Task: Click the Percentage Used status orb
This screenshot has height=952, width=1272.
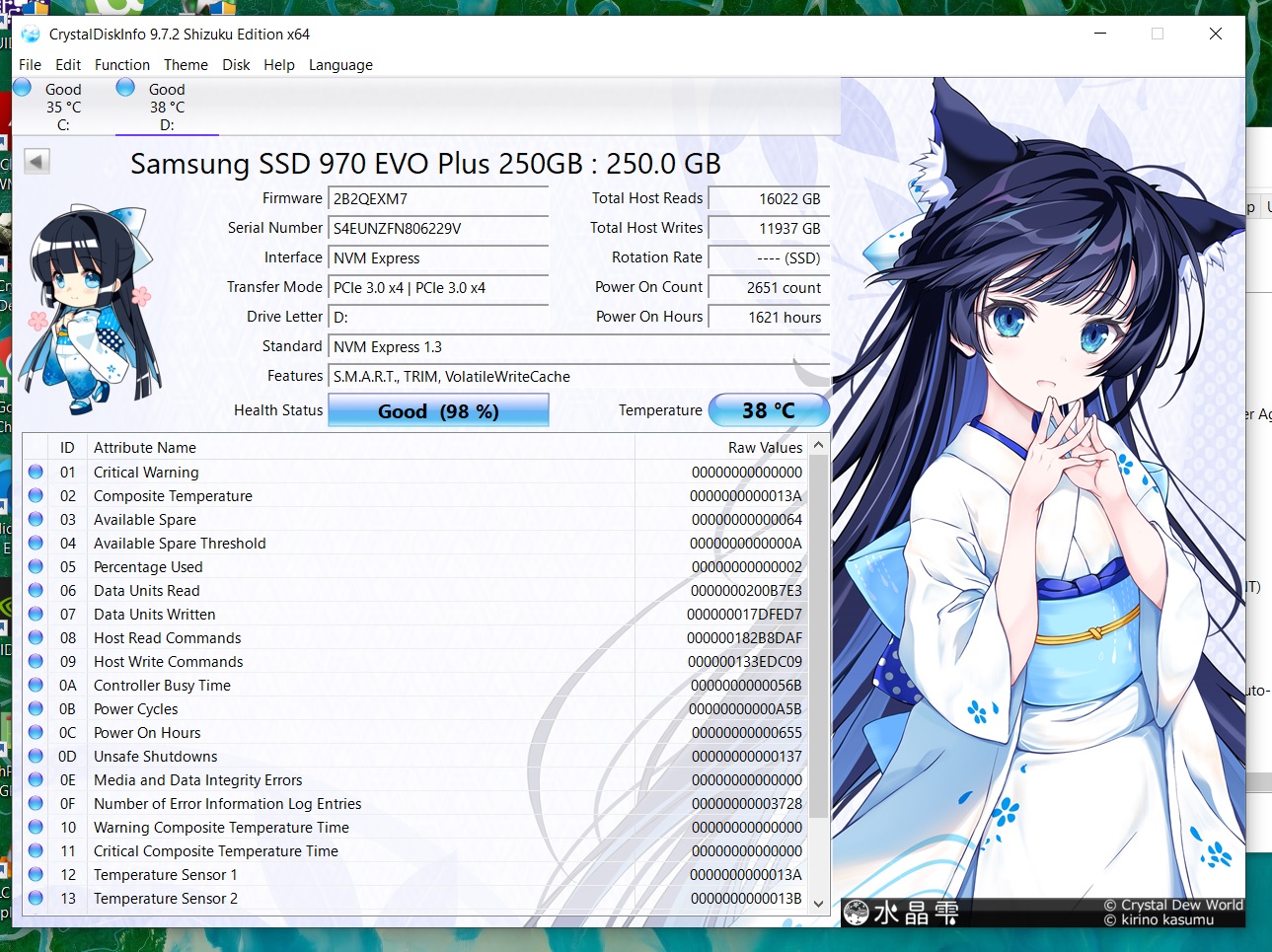Action: (x=36, y=567)
